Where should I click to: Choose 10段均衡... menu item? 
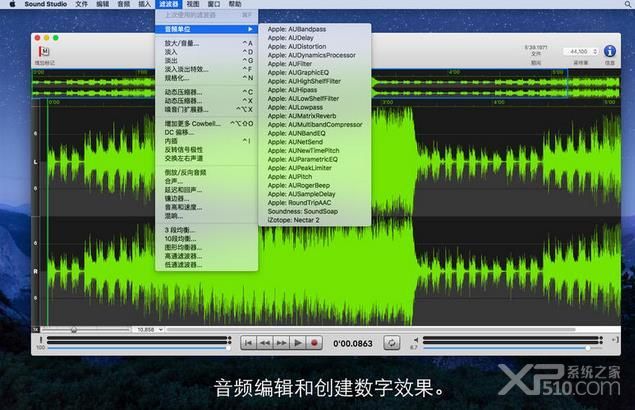click(207, 239)
